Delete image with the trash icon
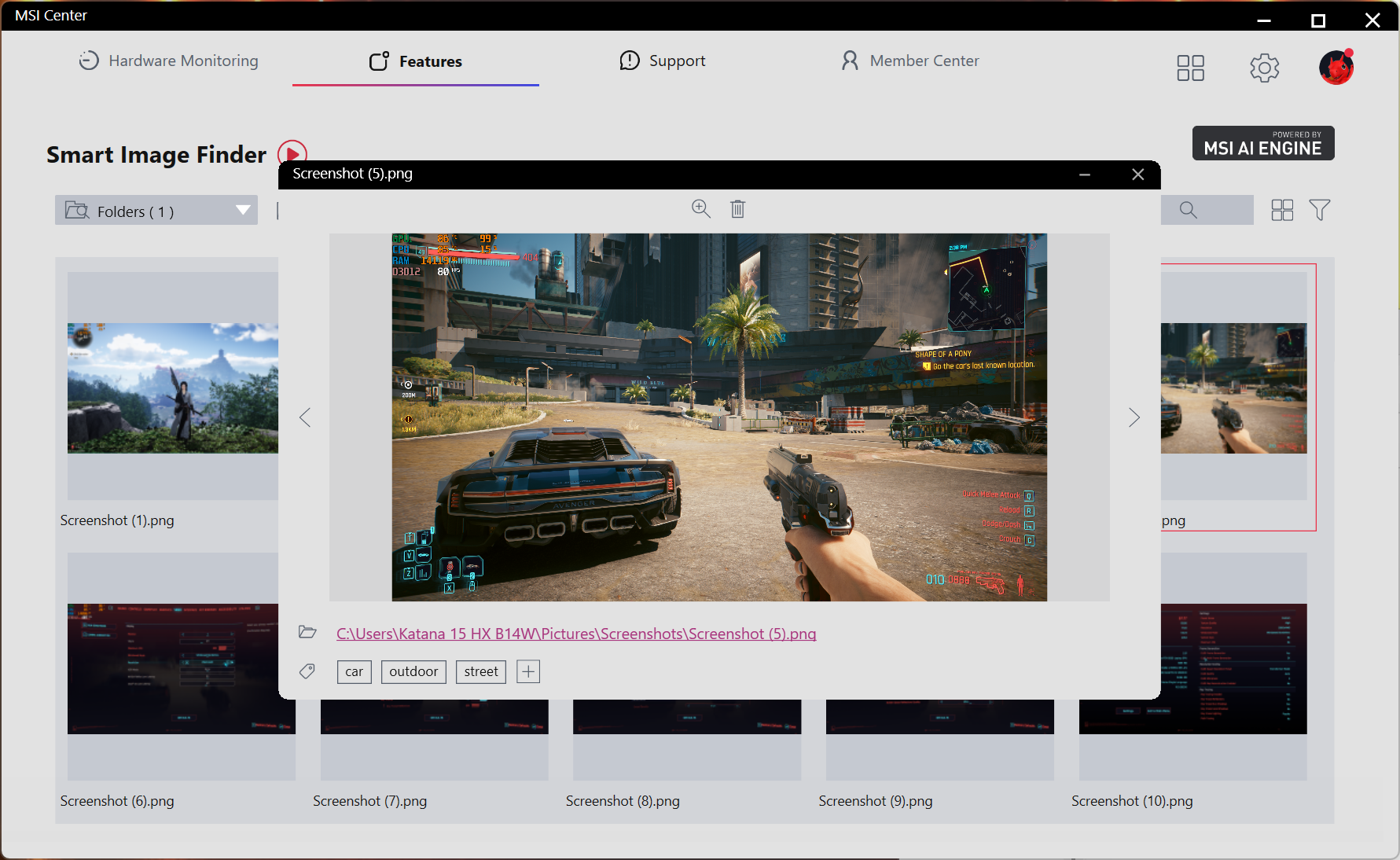Viewport: 1400px width, 860px height. pos(737,208)
